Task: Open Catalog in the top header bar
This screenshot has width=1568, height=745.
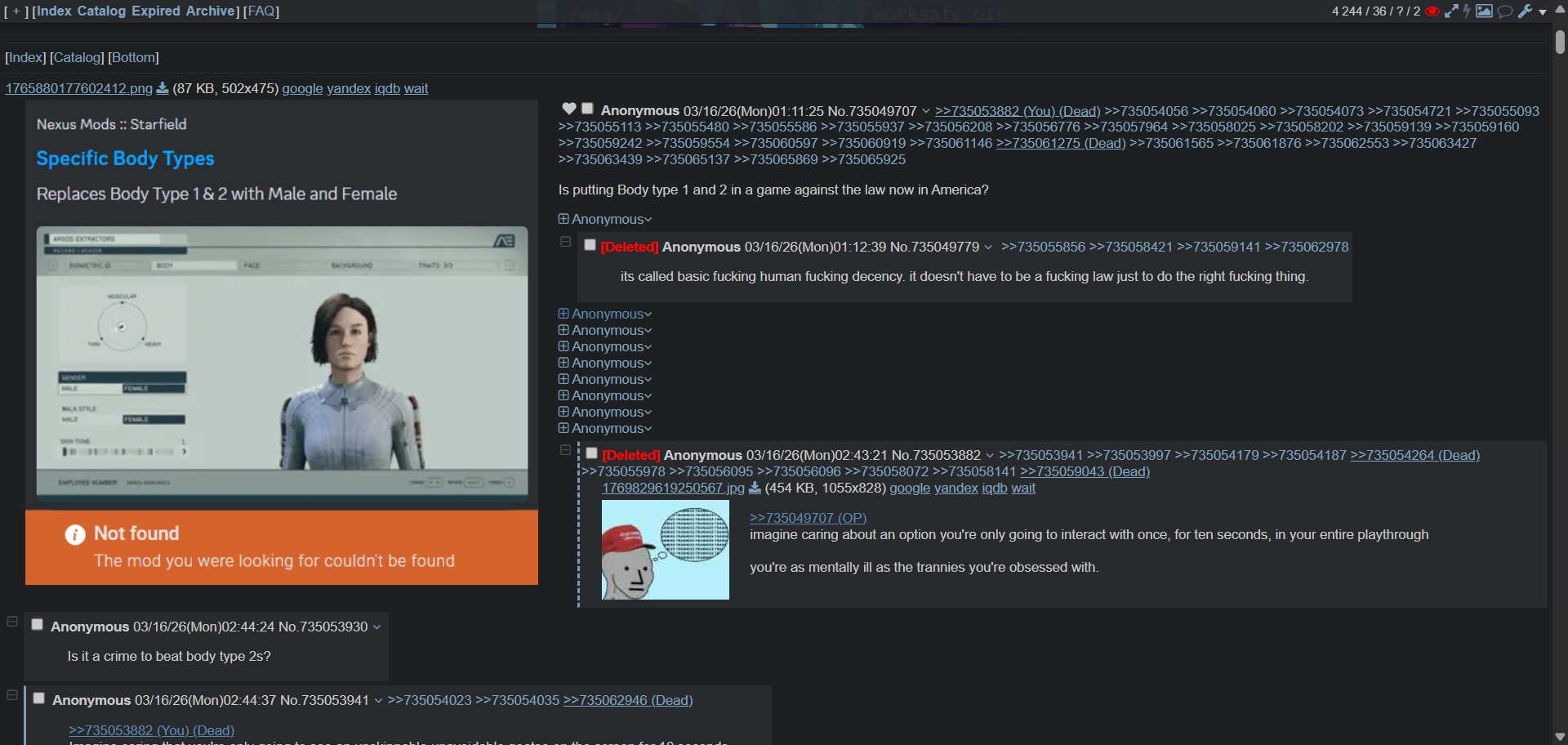Action: tap(102, 11)
